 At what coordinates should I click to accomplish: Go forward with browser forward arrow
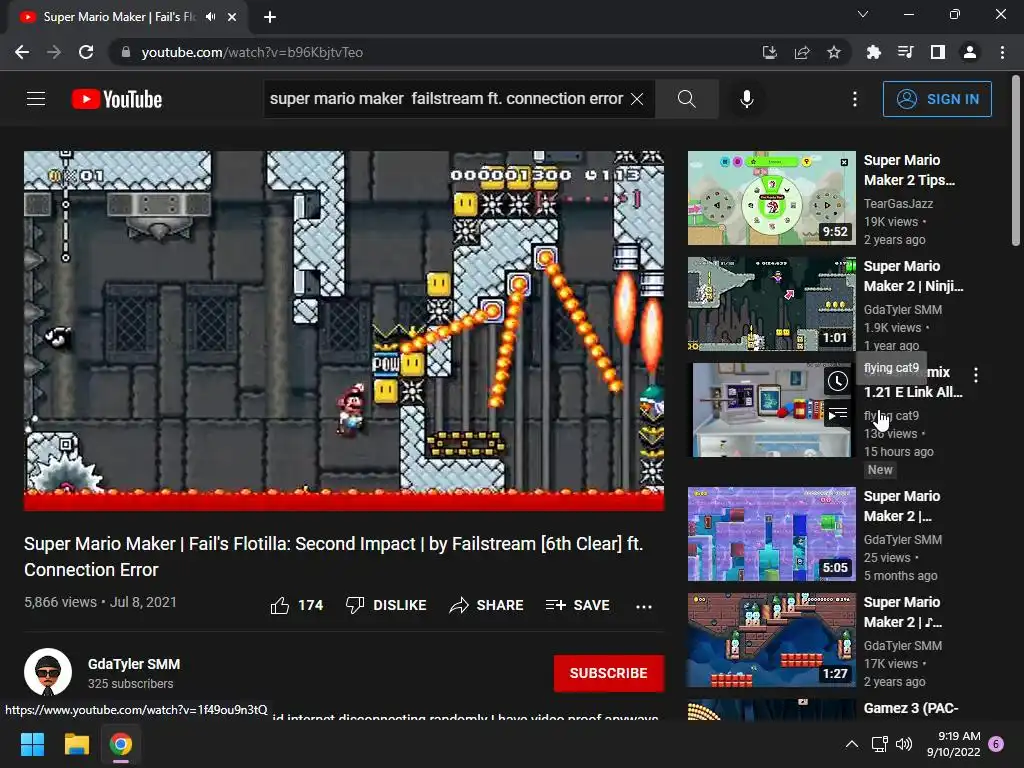coord(54,52)
